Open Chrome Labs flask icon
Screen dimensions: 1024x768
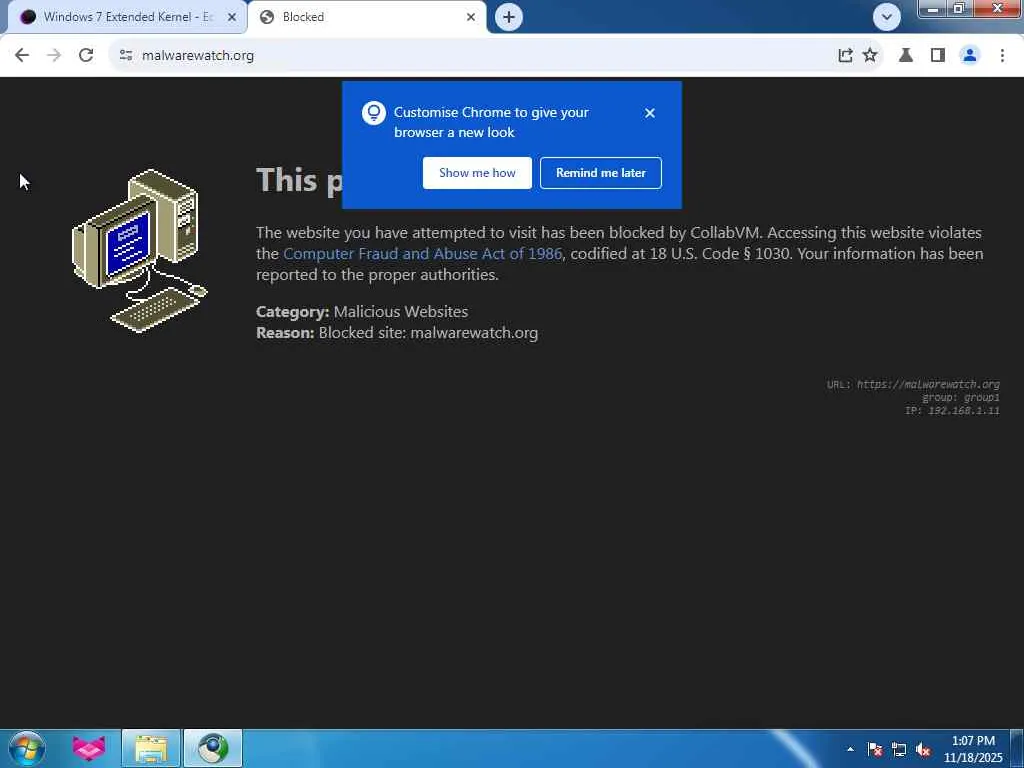[x=906, y=56]
